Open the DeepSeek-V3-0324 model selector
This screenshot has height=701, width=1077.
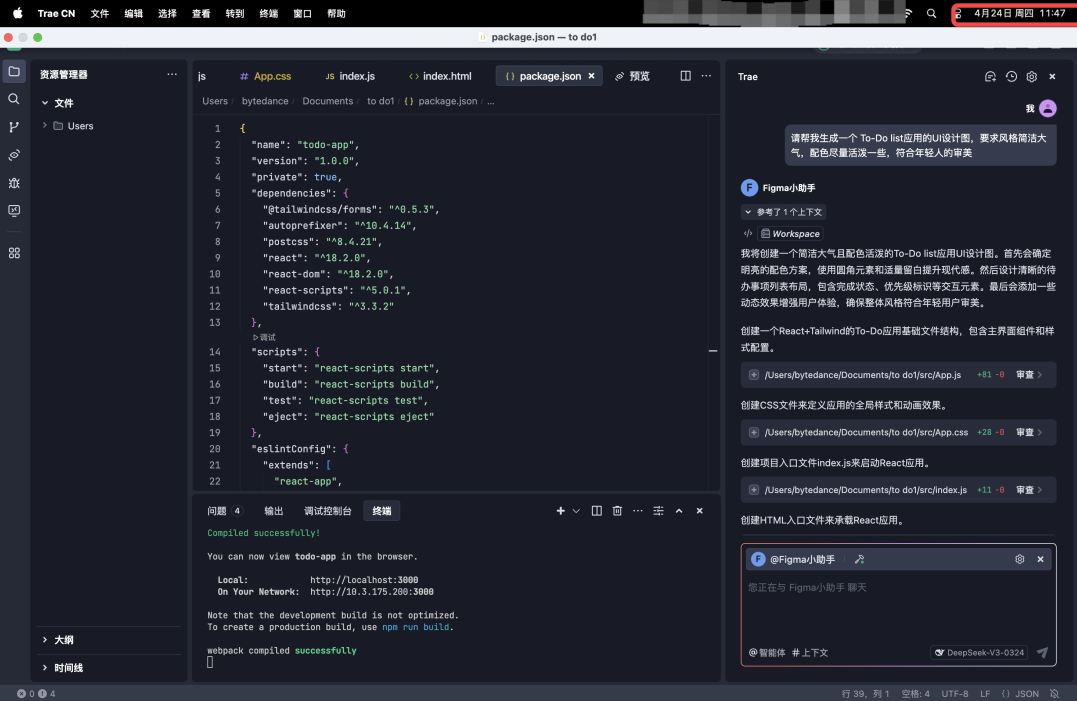point(978,652)
